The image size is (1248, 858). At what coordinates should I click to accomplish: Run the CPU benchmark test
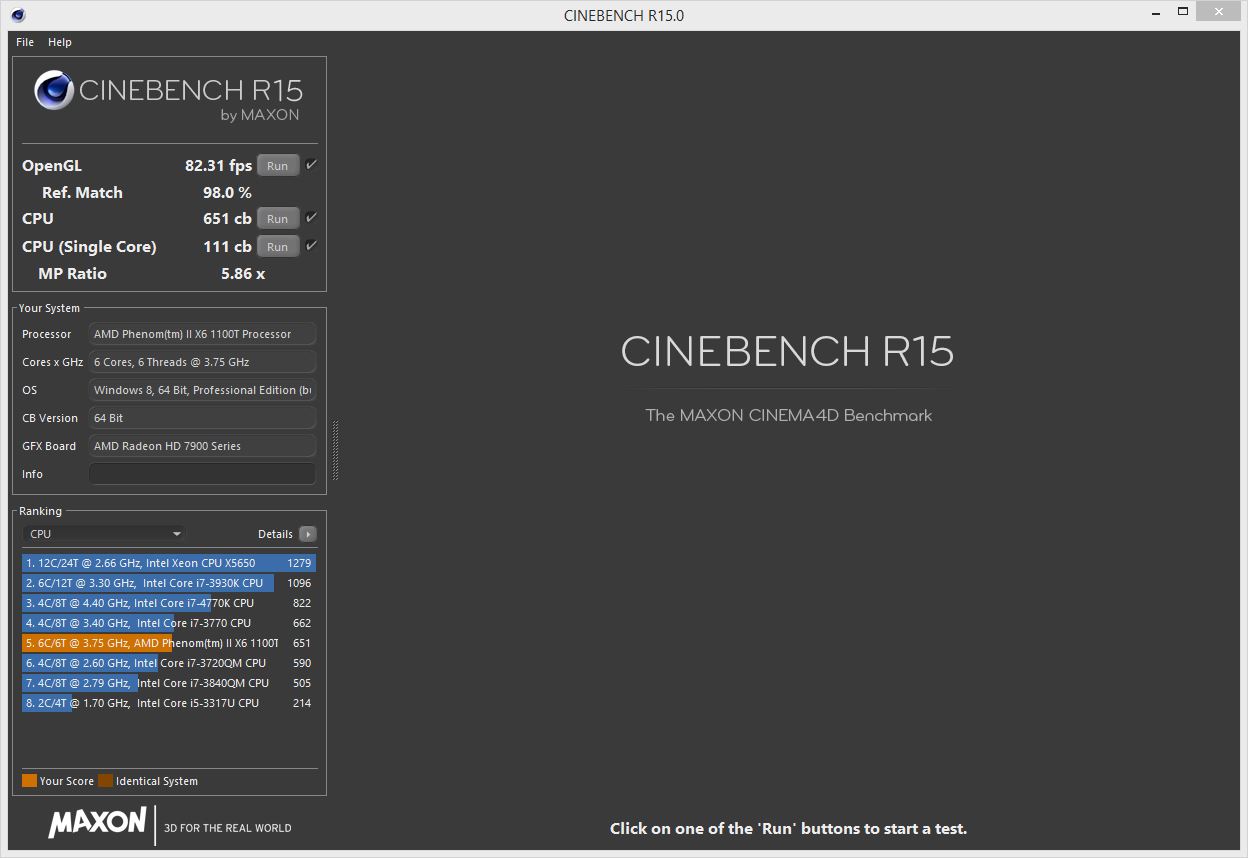tap(278, 219)
